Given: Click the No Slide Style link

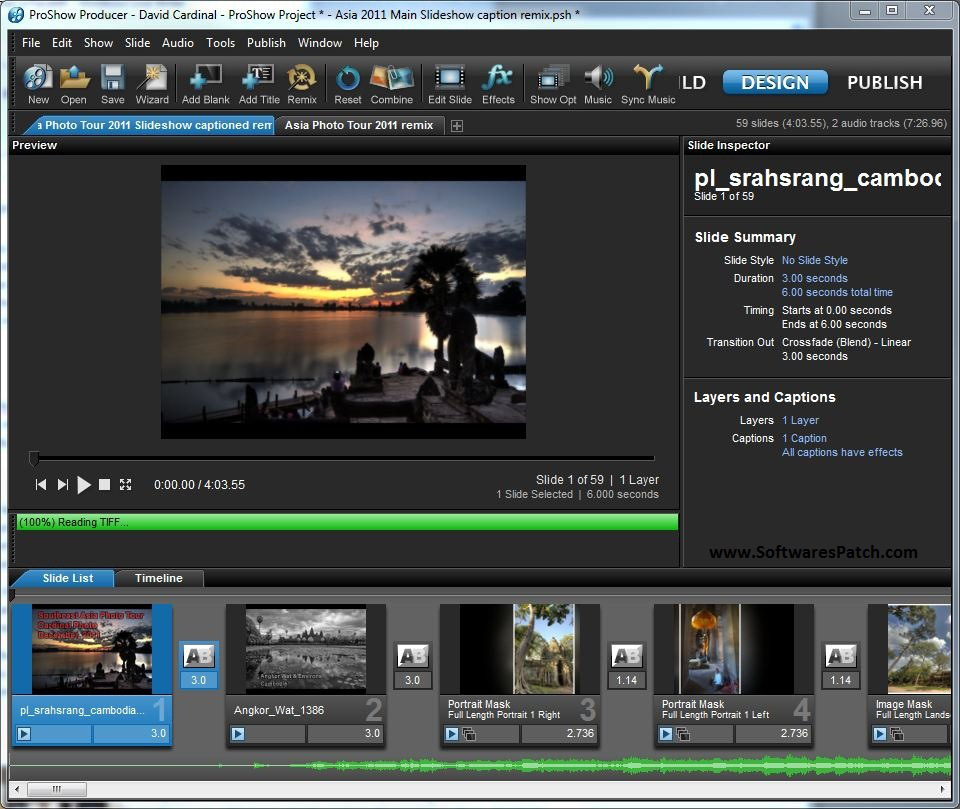Looking at the screenshot, I should (814, 260).
